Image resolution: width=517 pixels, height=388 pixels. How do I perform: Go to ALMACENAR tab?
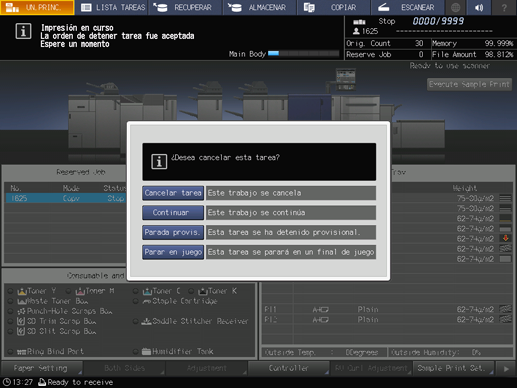(x=260, y=7)
